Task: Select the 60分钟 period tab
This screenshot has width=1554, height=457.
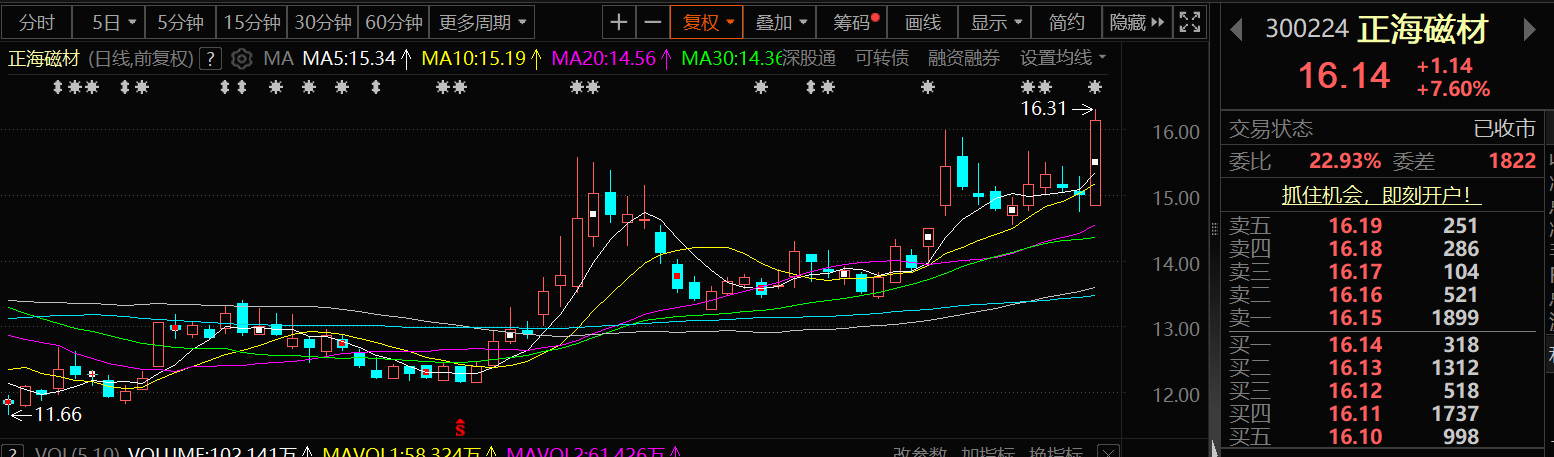Action: point(394,21)
